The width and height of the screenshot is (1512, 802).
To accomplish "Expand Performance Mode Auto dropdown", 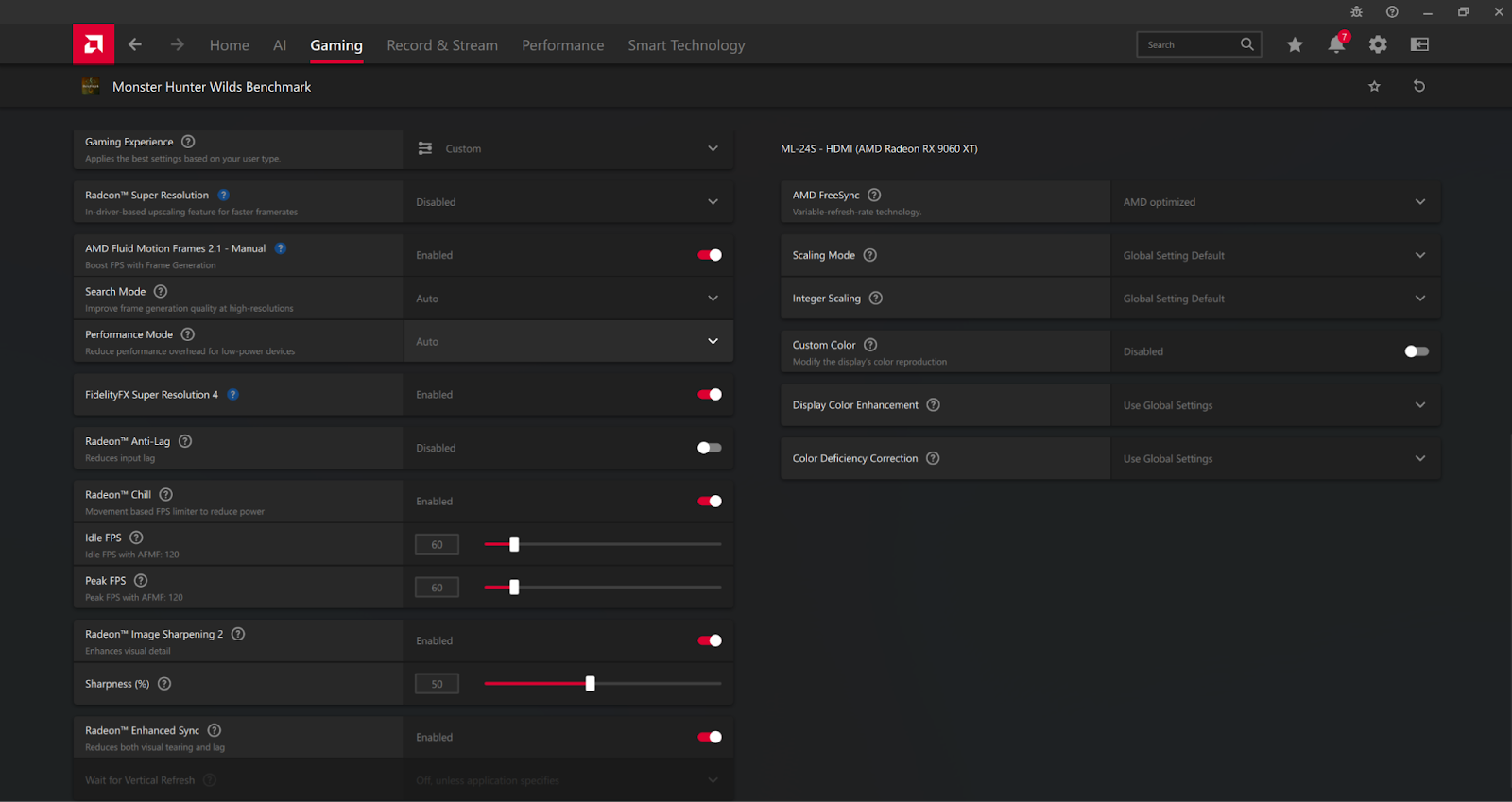I will coord(568,341).
